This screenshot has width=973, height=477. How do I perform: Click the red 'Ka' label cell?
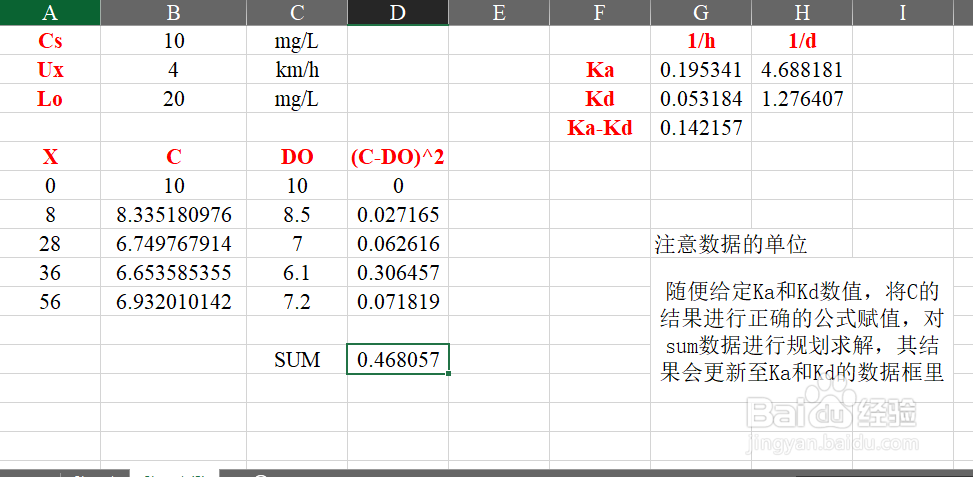click(x=600, y=69)
